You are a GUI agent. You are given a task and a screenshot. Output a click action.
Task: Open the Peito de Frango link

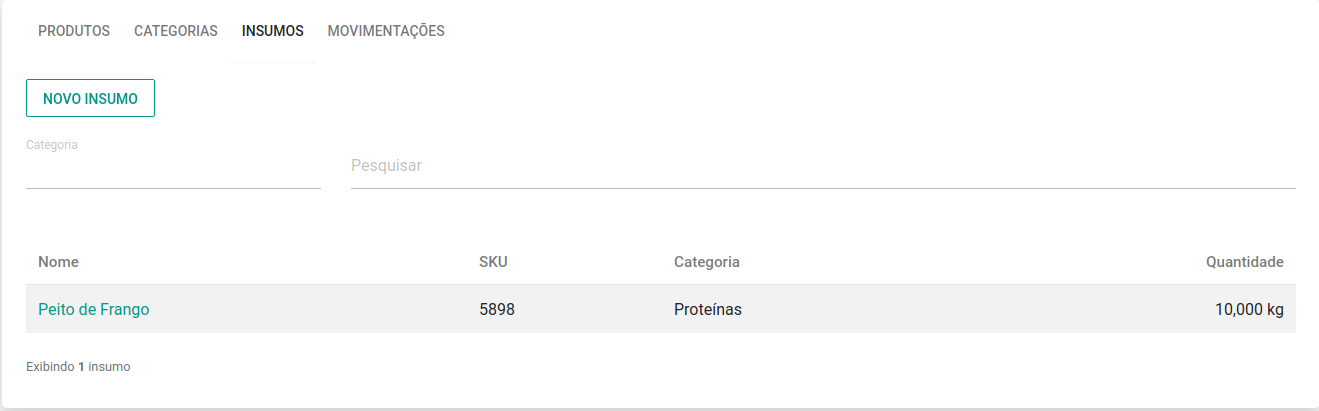[x=94, y=310]
